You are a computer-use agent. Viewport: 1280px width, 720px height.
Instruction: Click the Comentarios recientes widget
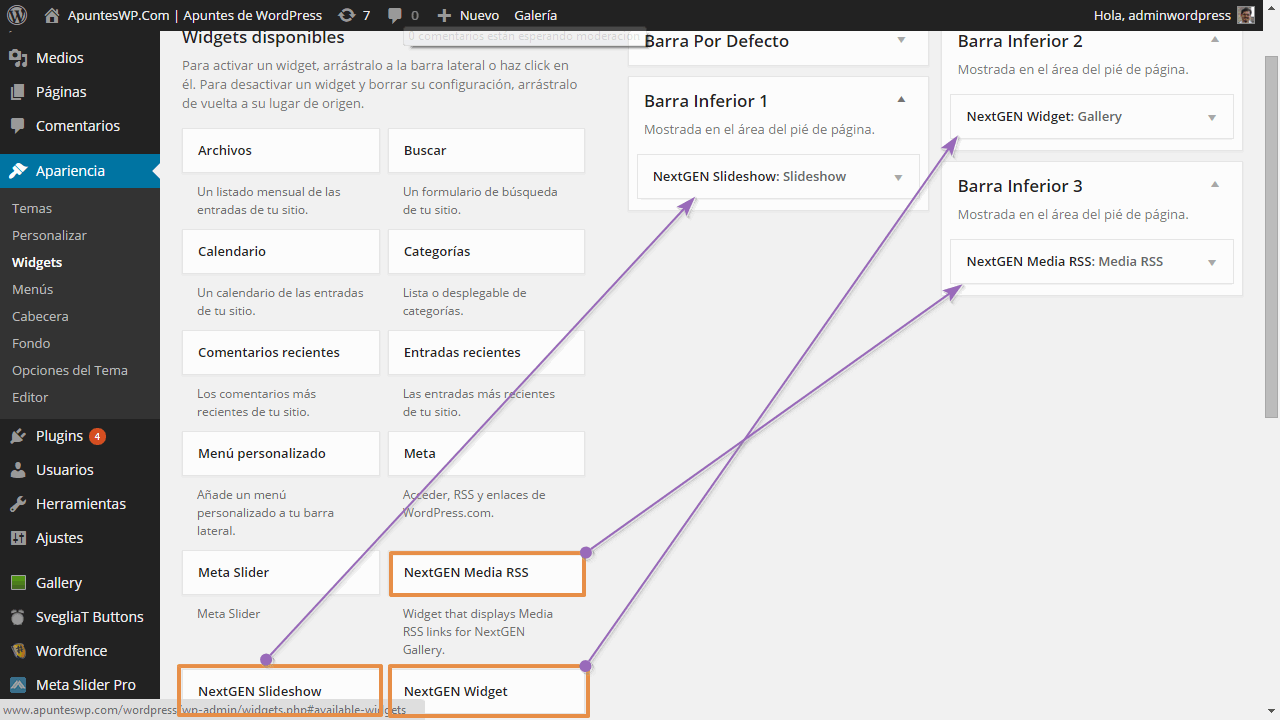pyautogui.click(x=281, y=352)
